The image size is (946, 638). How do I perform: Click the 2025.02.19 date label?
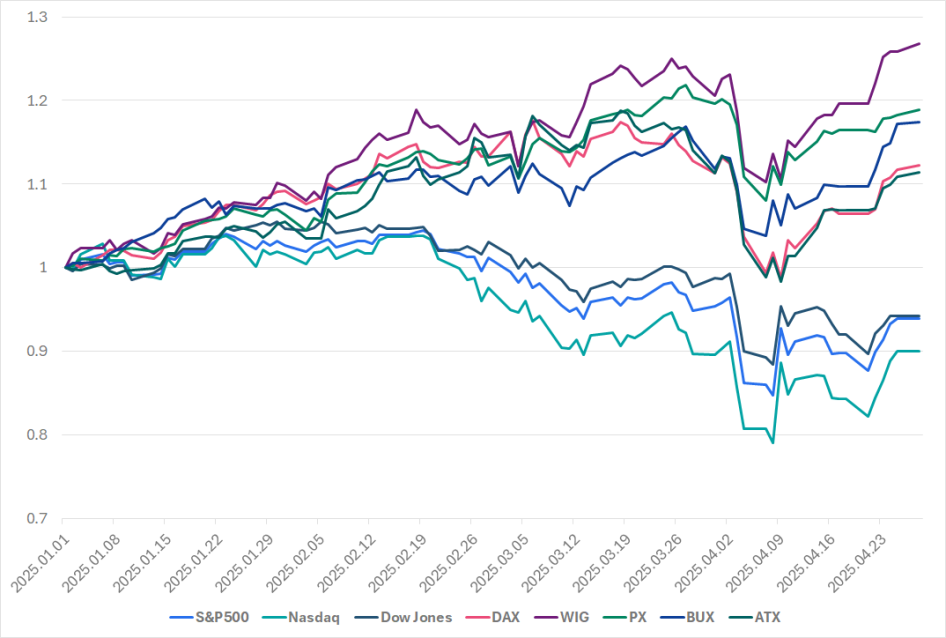click(392, 562)
